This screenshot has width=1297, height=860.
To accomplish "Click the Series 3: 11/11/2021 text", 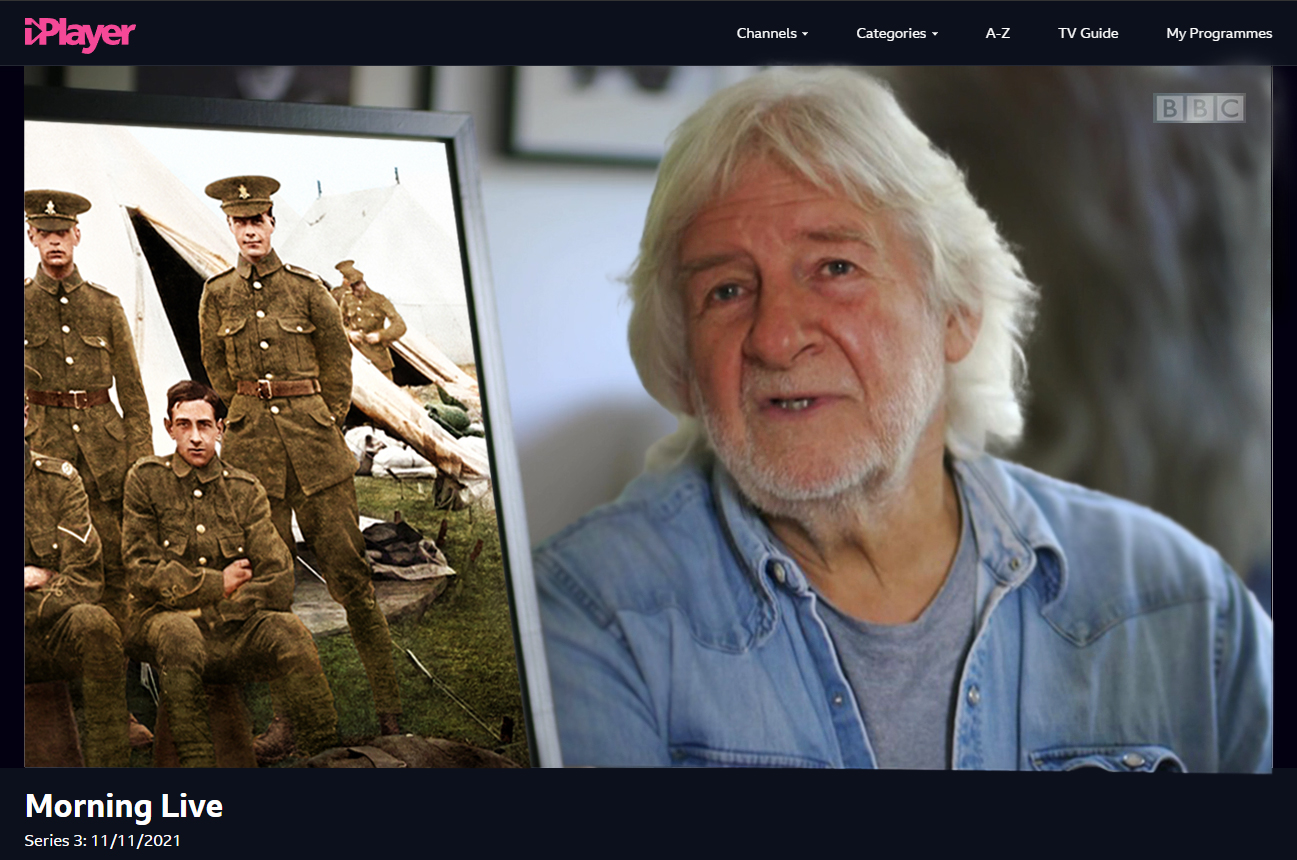I will coord(103,841).
